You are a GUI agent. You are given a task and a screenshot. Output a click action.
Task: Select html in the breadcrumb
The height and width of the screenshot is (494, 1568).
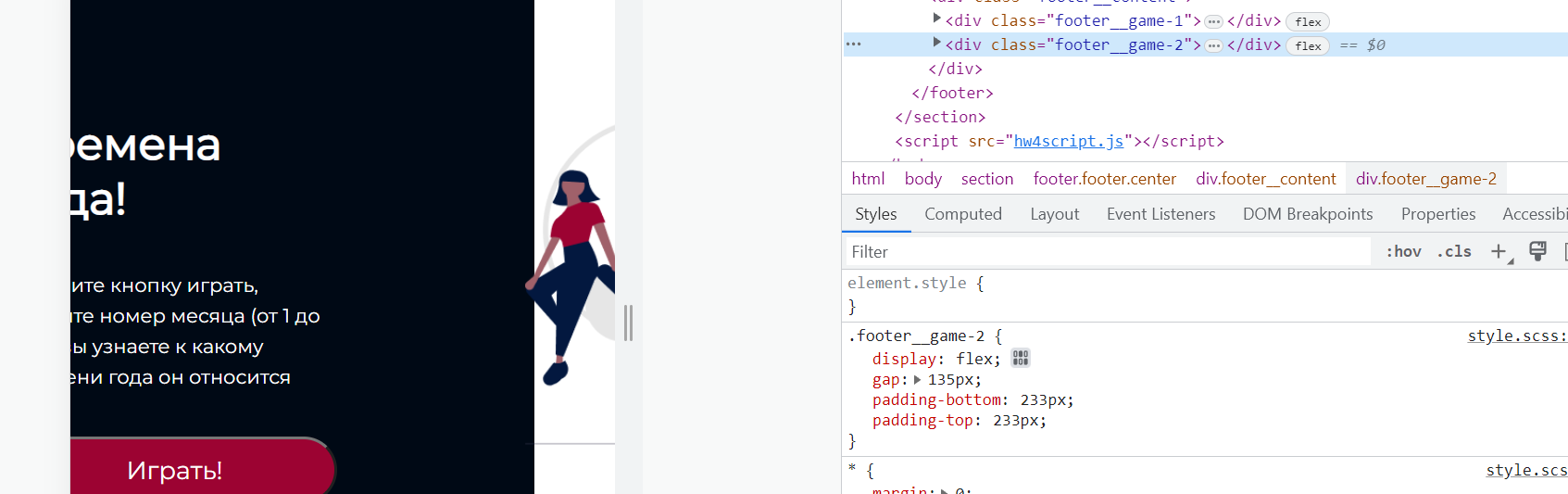869,179
